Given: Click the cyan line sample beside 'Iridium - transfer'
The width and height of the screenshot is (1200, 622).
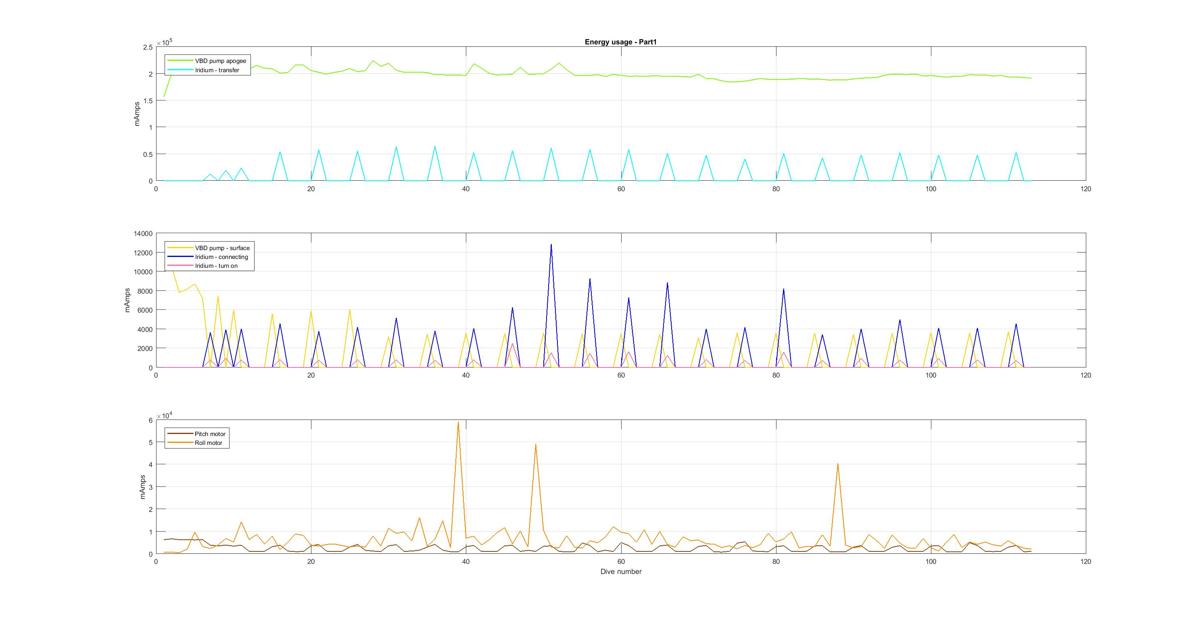Looking at the screenshot, I should (x=179, y=68).
